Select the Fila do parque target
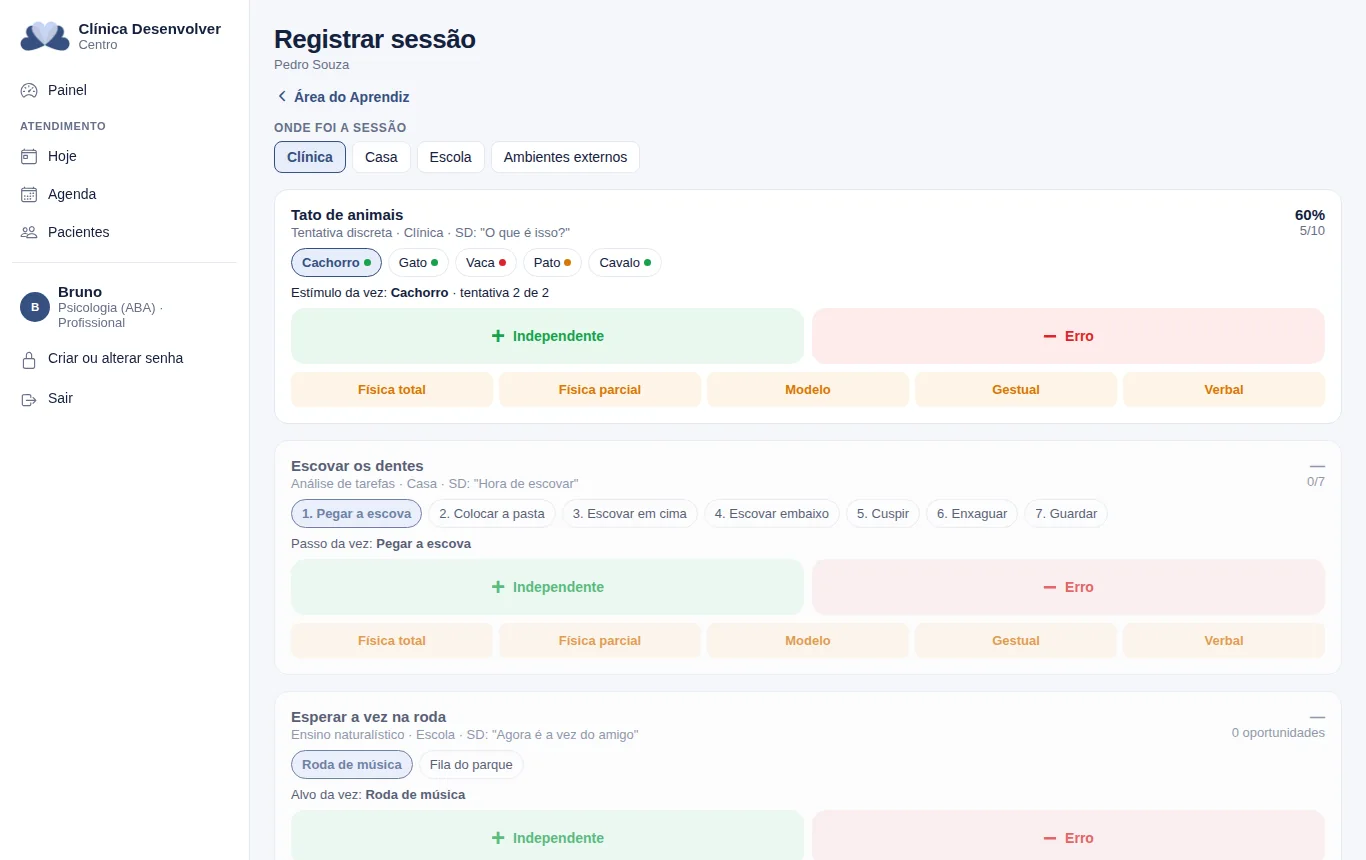 pos(471,764)
